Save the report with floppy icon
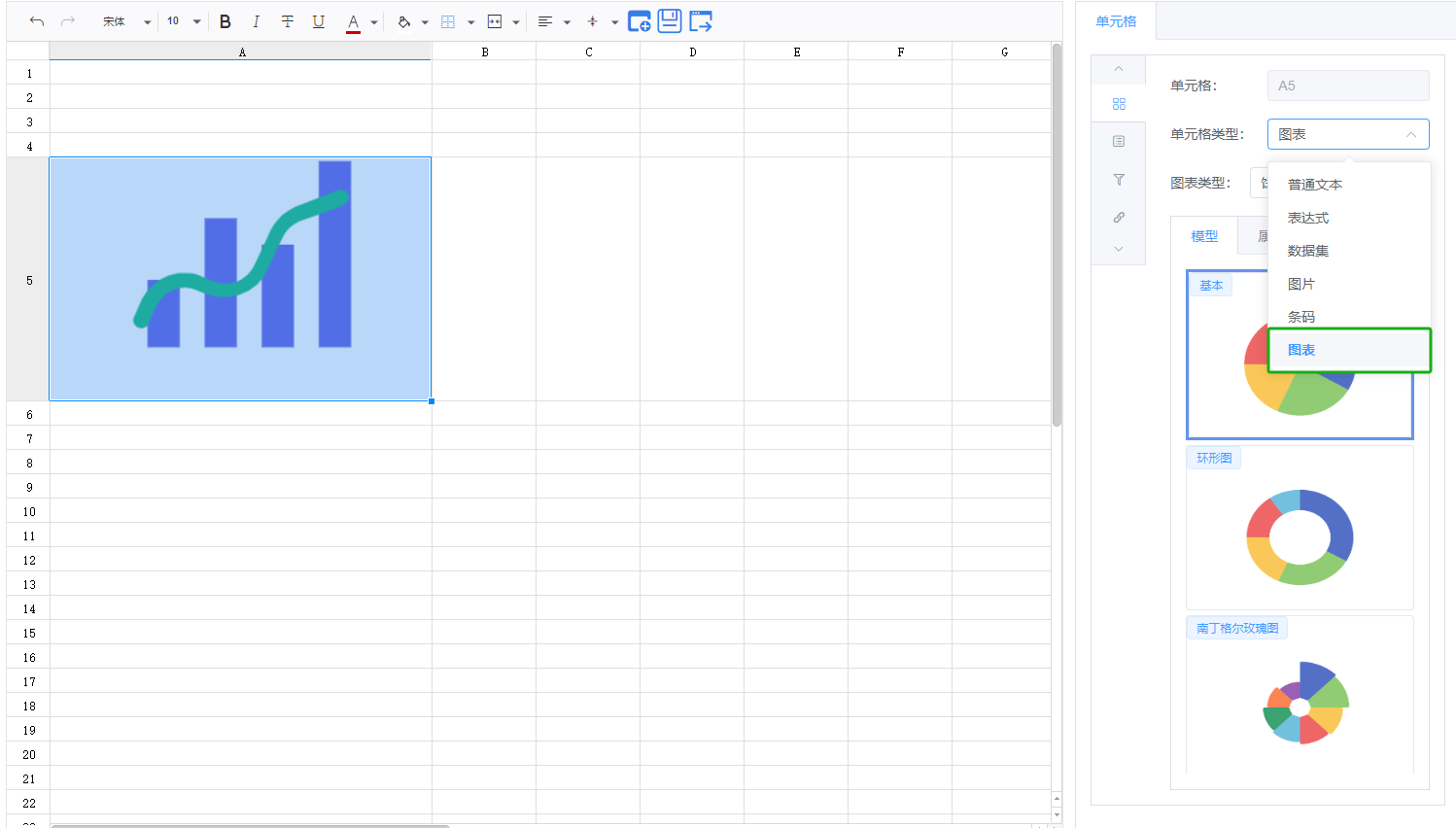Viewport: 1456px width, 828px height. 670,20
